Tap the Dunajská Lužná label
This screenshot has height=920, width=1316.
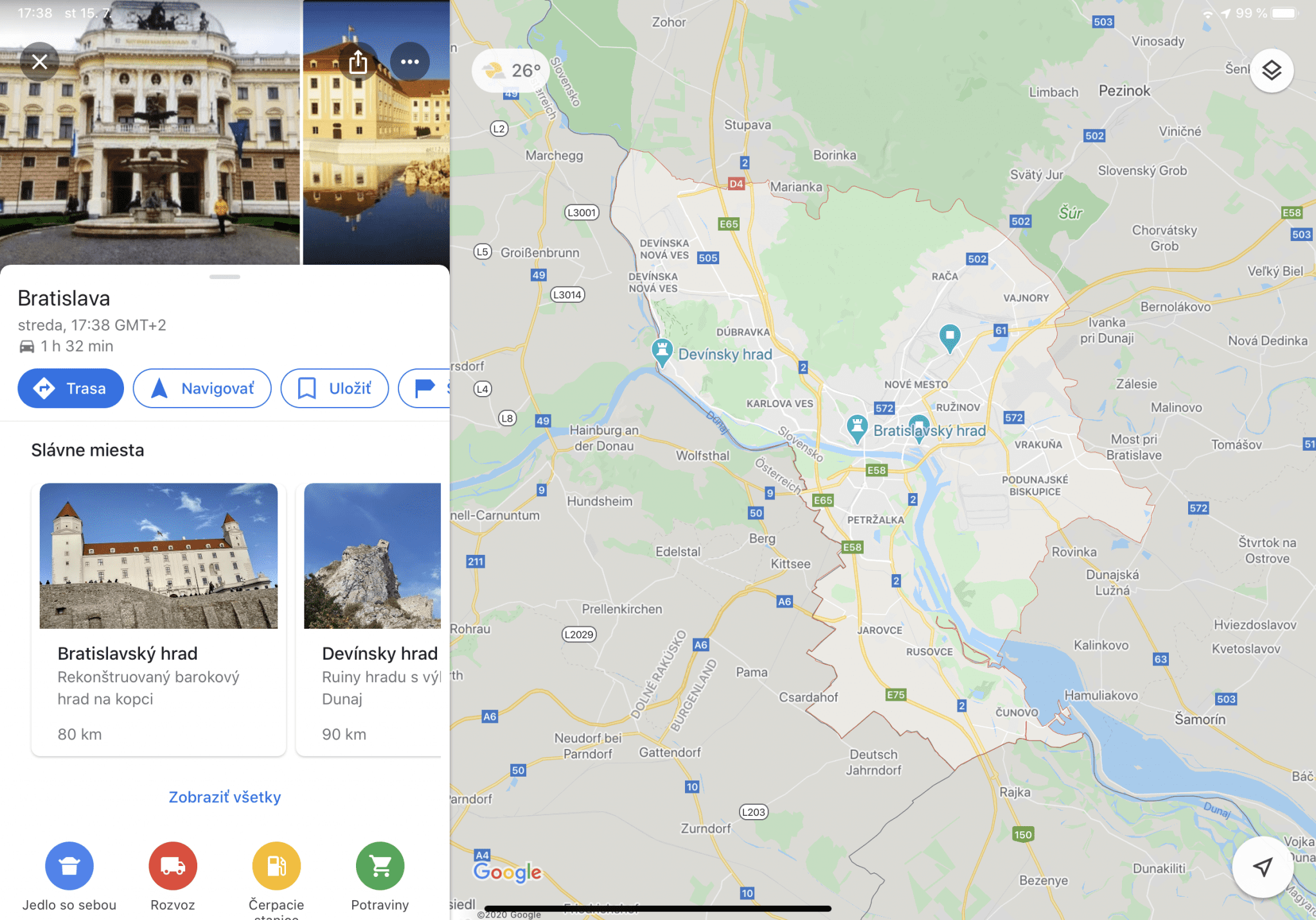[1112, 582]
